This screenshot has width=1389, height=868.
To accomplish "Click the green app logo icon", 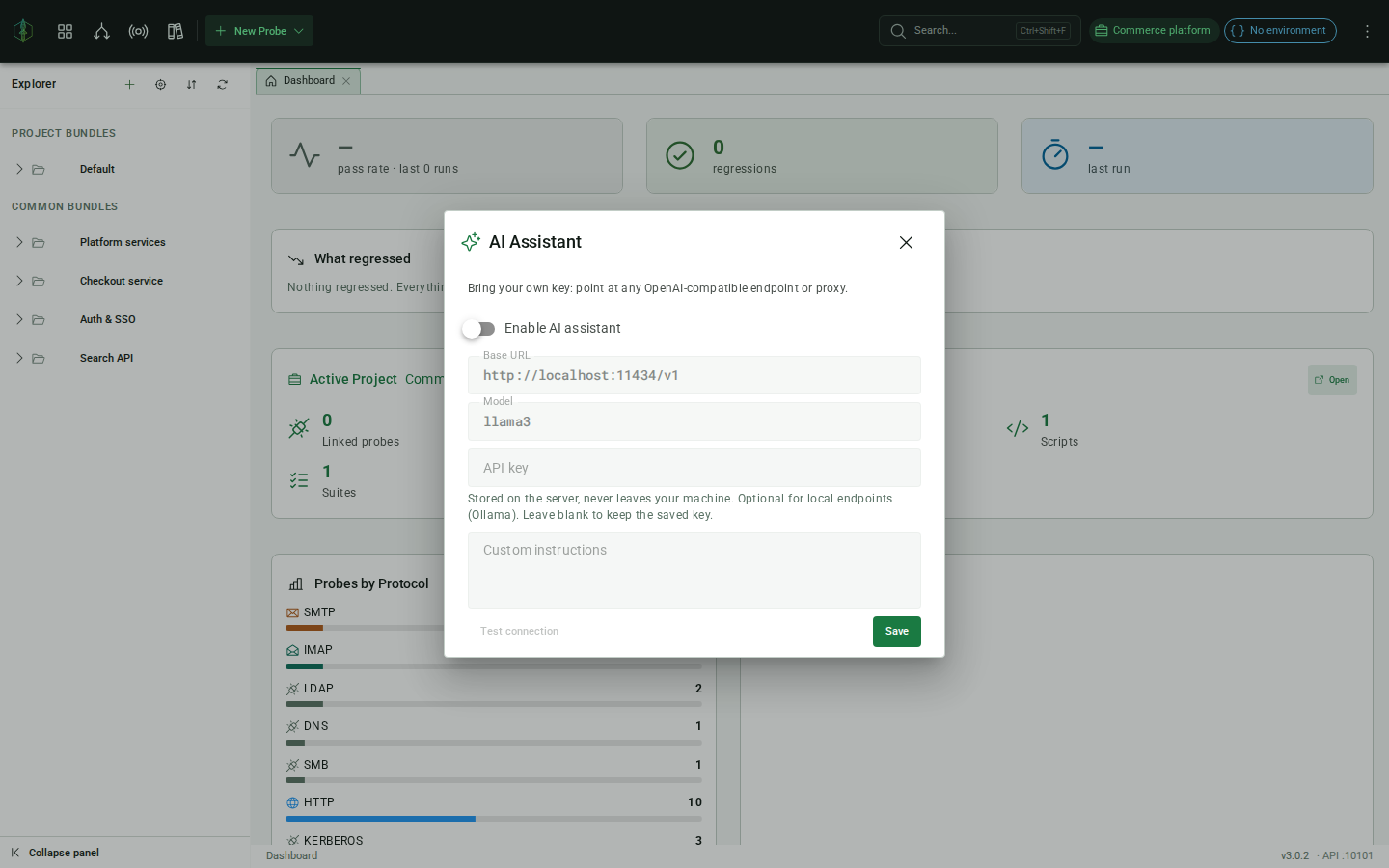I will pos(23,31).
